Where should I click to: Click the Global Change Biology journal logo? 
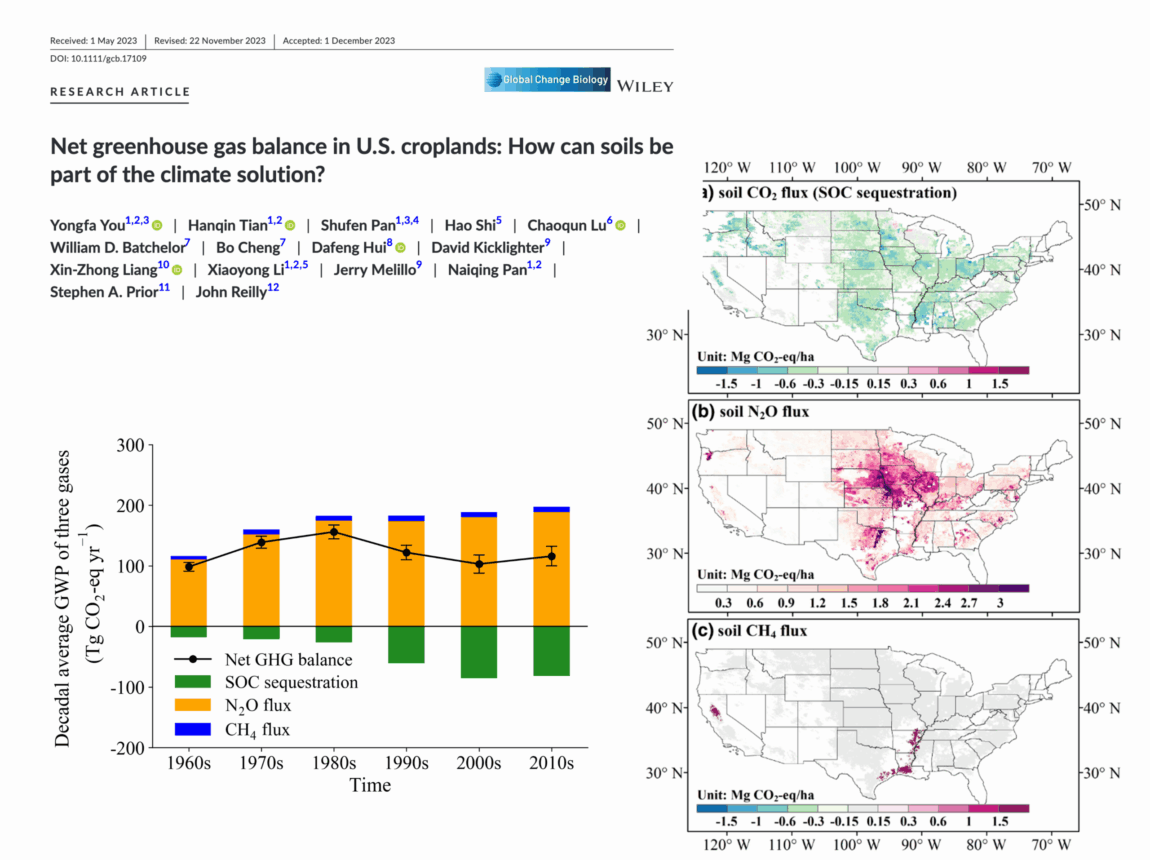pyautogui.click(x=546, y=81)
